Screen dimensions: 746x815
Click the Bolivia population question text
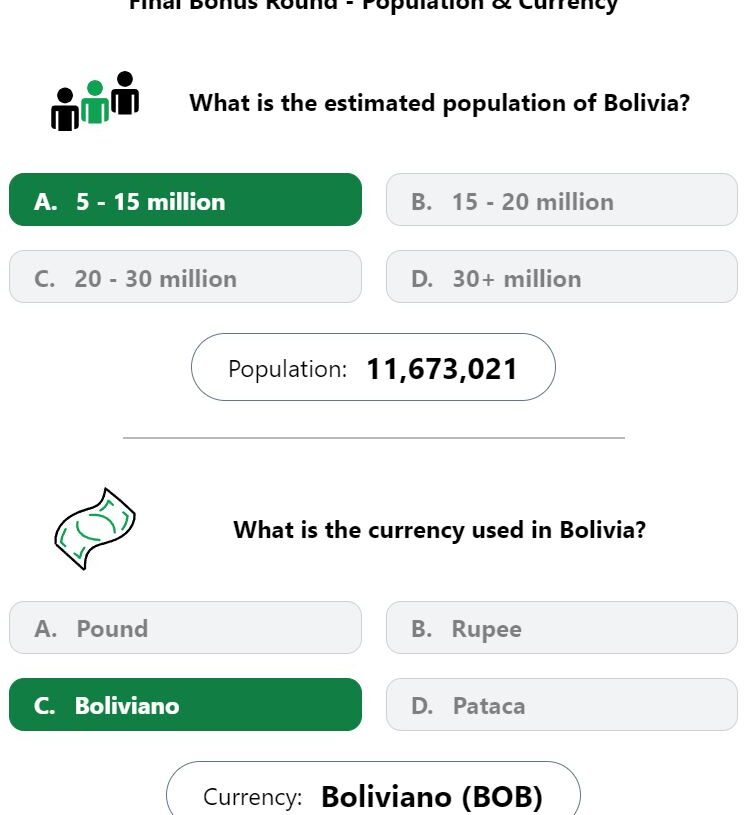pos(439,103)
